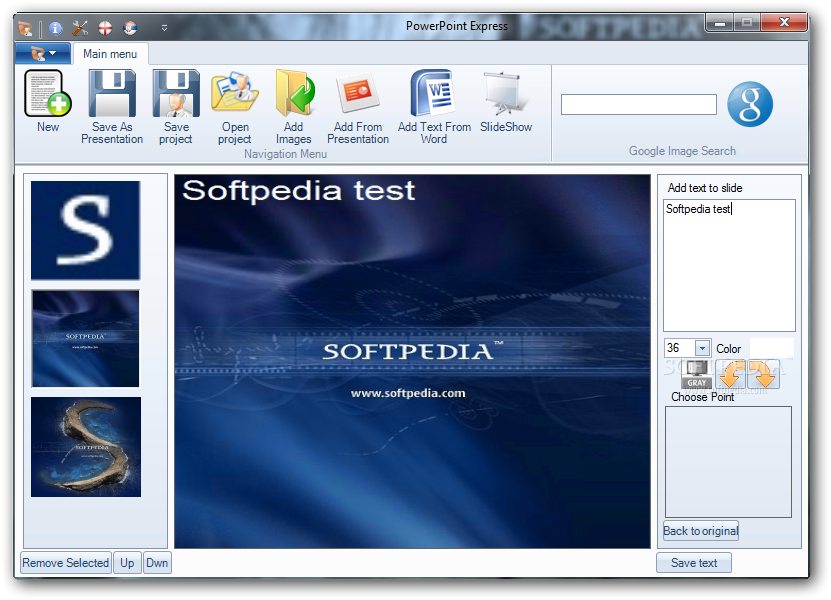Open the quick access toolbar customize arrow
The height and width of the screenshot is (600, 831).
(x=164, y=28)
